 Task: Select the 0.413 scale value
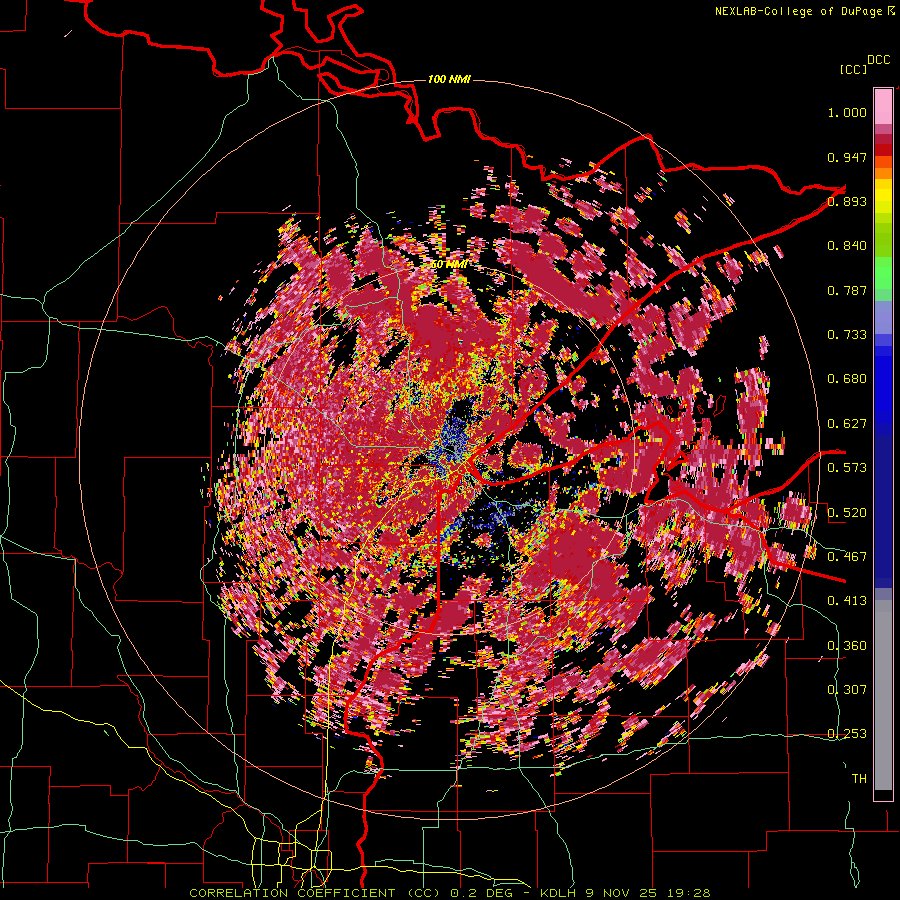(847, 601)
